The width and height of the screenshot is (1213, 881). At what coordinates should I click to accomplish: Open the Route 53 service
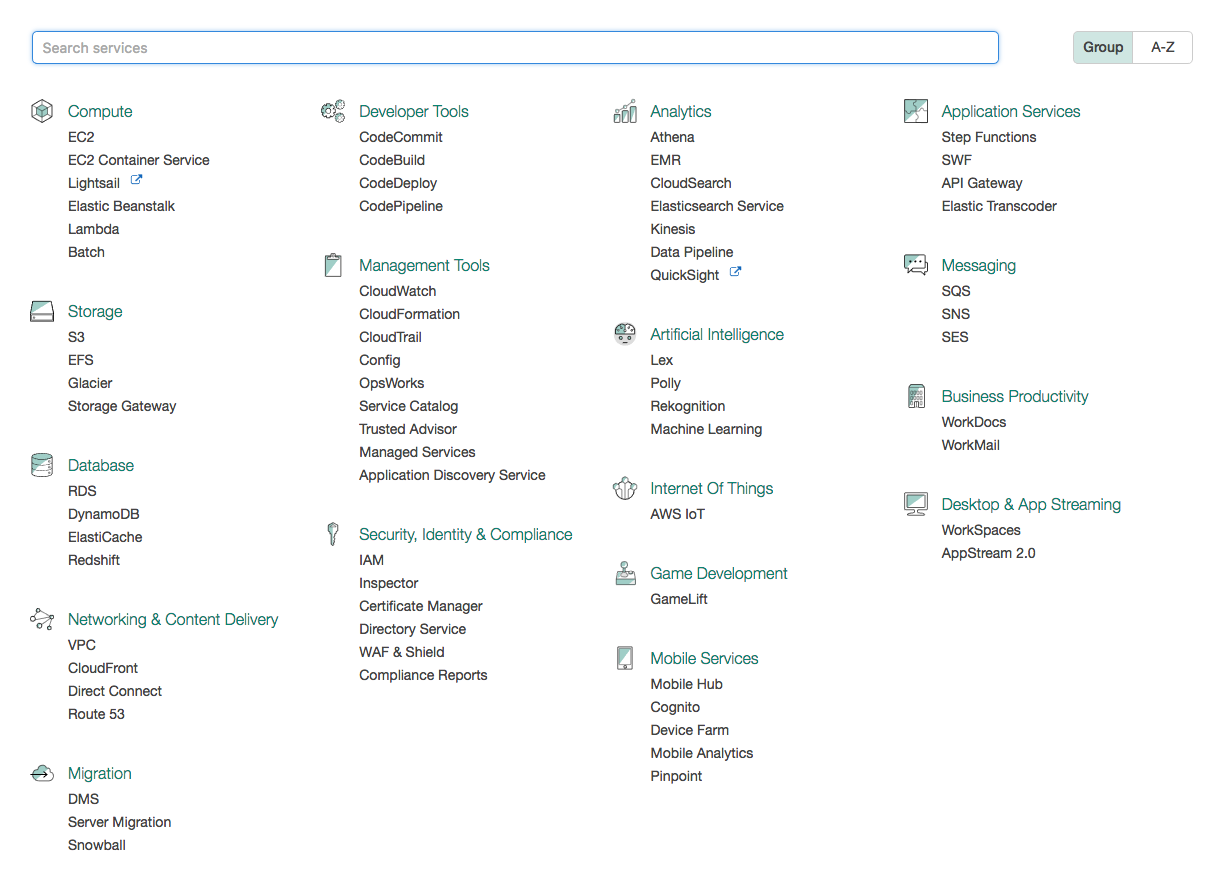96,714
